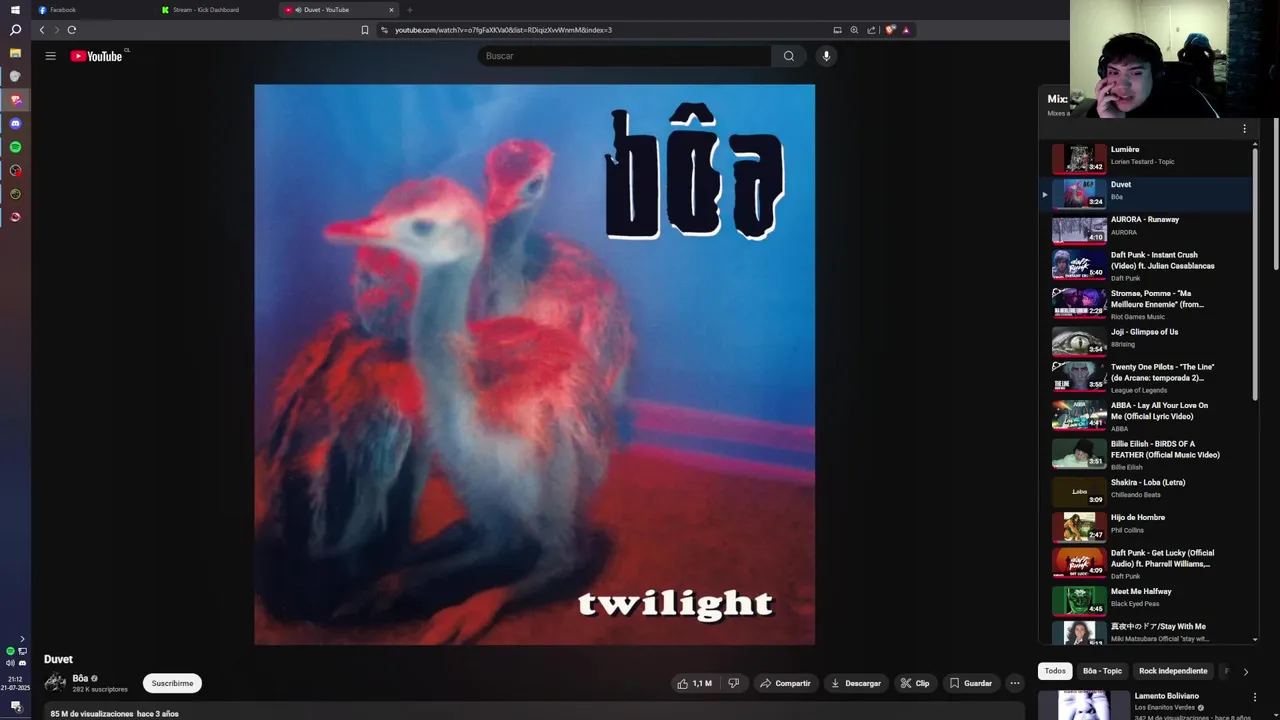The width and height of the screenshot is (1280, 720).
Task: Open Windows search from taskbar
Action: 15,30
